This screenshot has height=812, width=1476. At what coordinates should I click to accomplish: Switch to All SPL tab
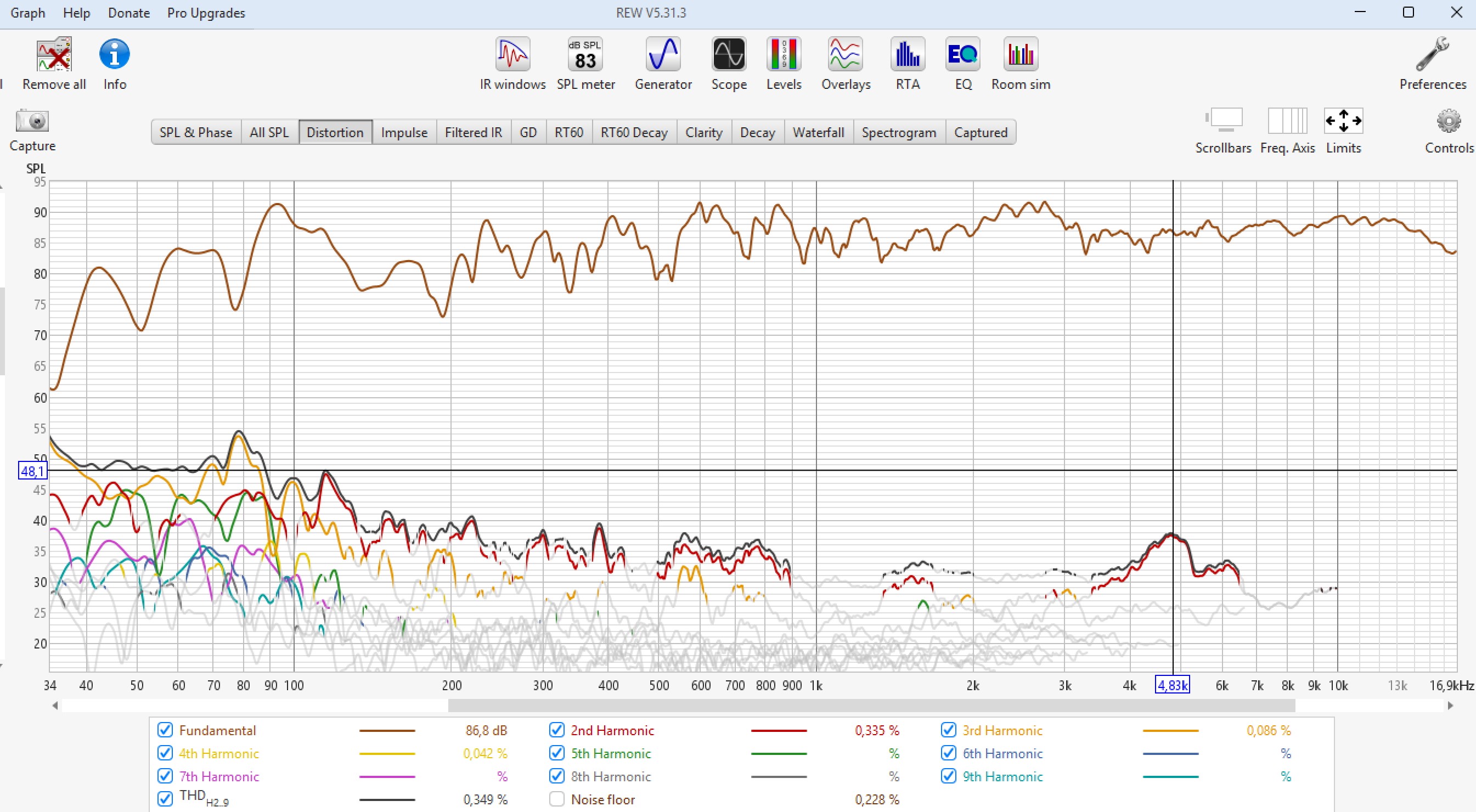pos(269,132)
